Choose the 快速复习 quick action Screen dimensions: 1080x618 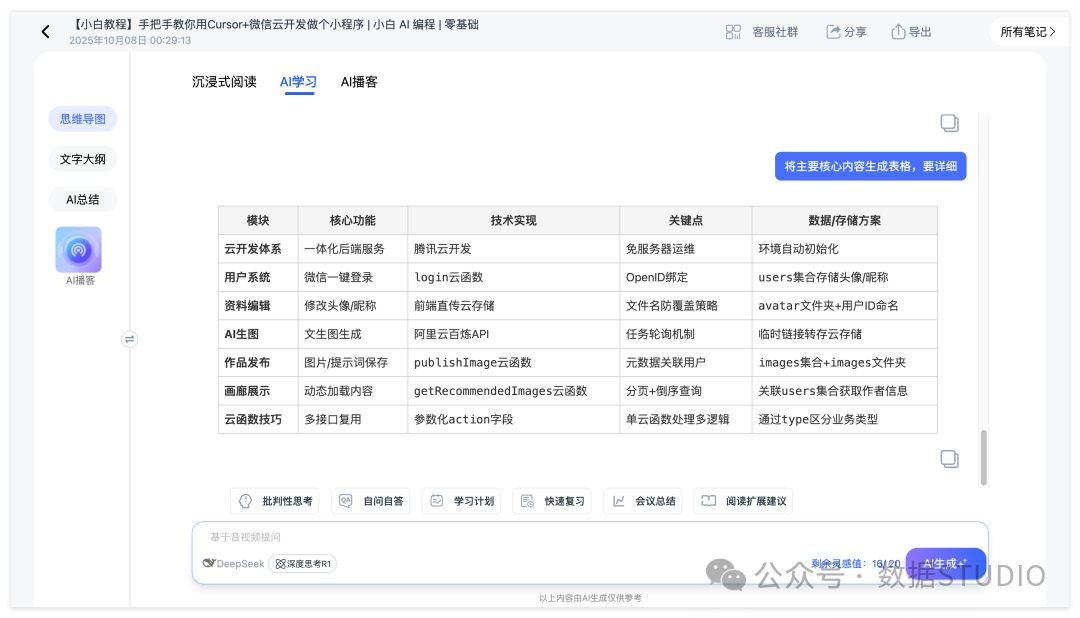pyautogui.click(x=552, y=501)
